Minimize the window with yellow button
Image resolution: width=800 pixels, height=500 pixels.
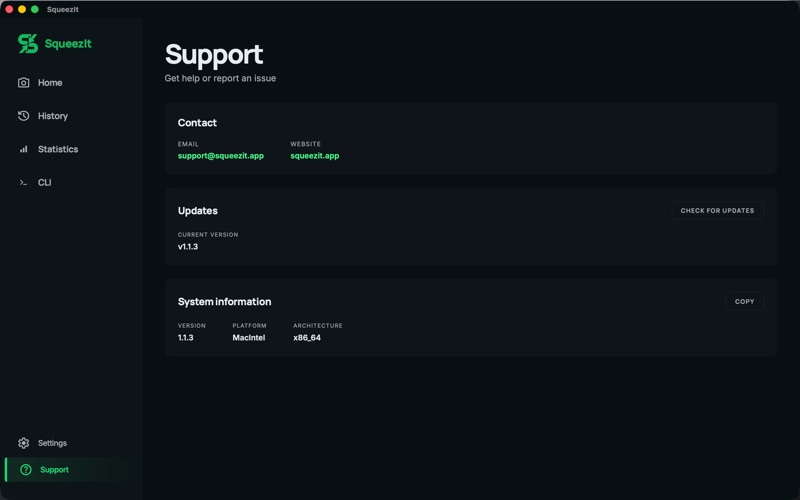[x=22, y=9]
